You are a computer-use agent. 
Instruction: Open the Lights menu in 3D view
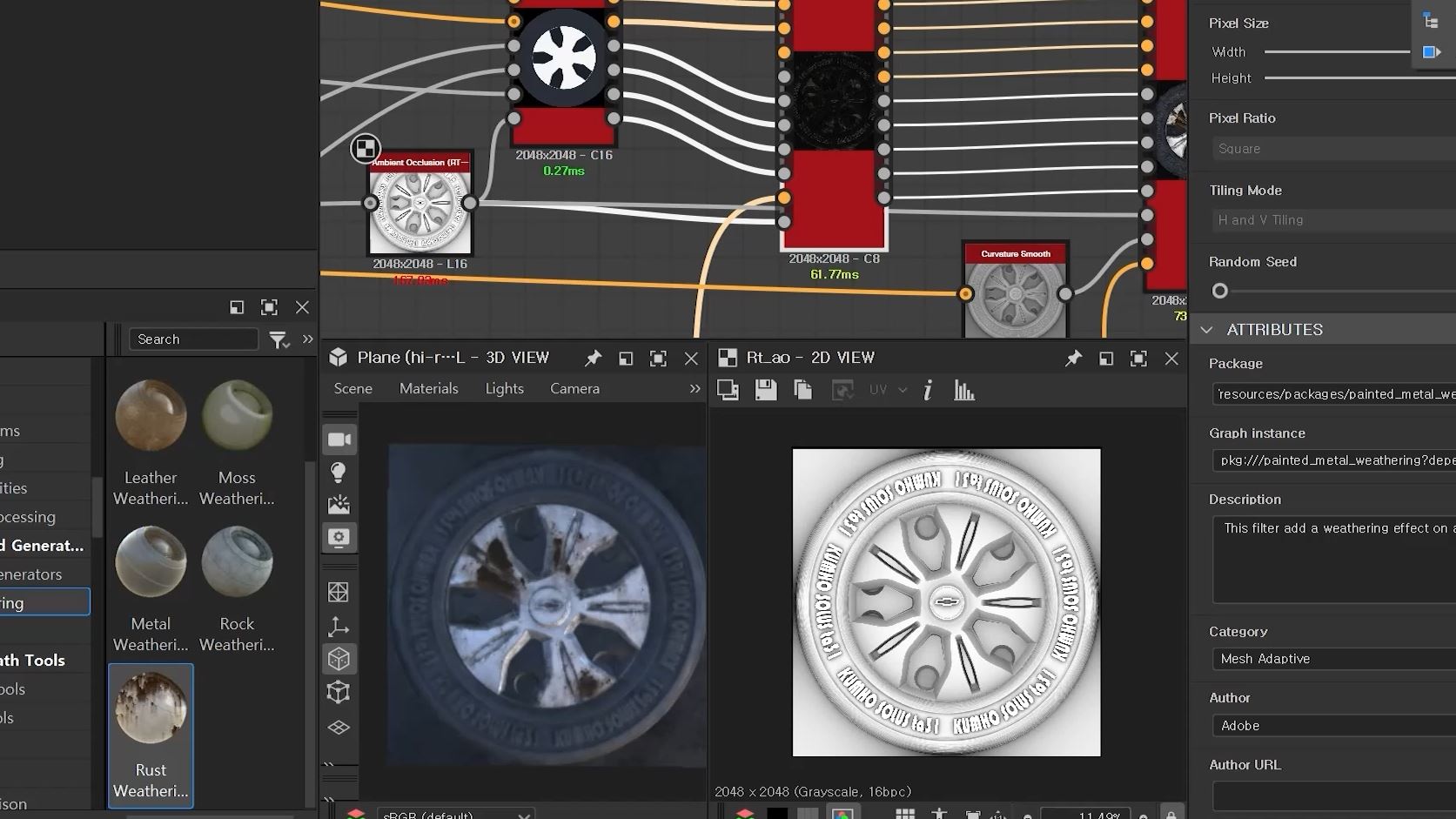point(504,389)
